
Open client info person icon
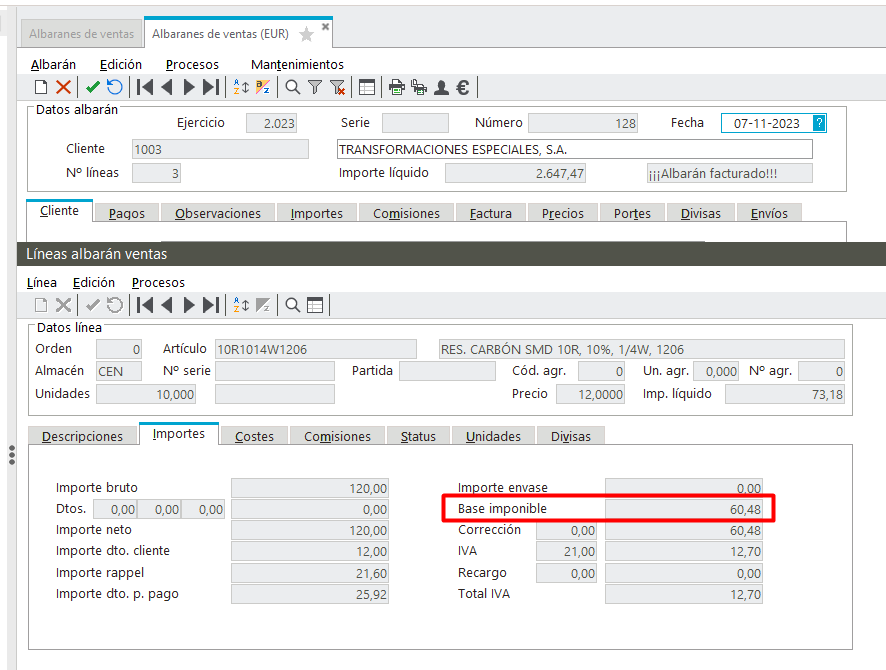coord(441,87)
